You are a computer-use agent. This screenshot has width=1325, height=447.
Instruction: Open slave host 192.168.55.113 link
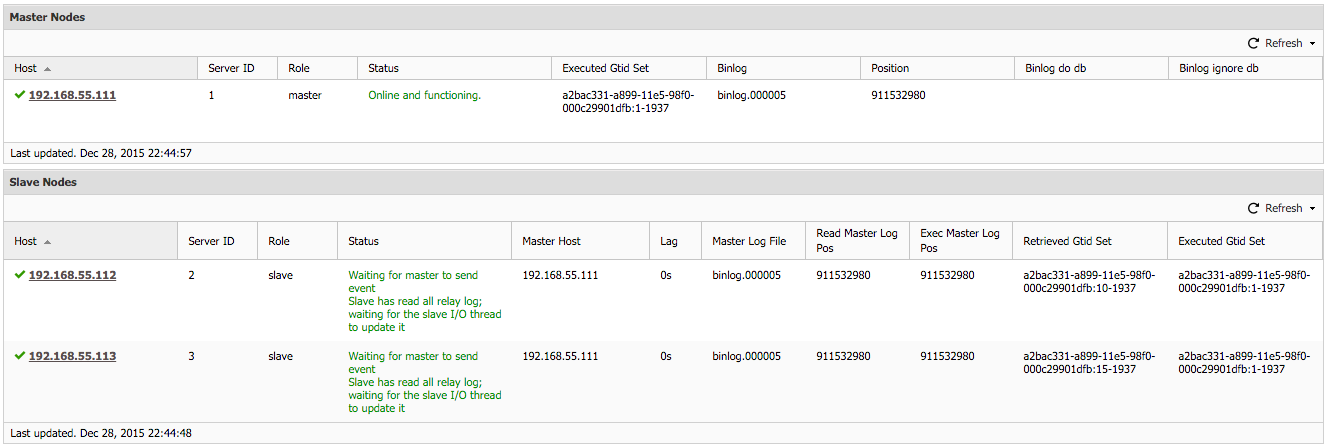pyautogui.click(x=72, y=356)
